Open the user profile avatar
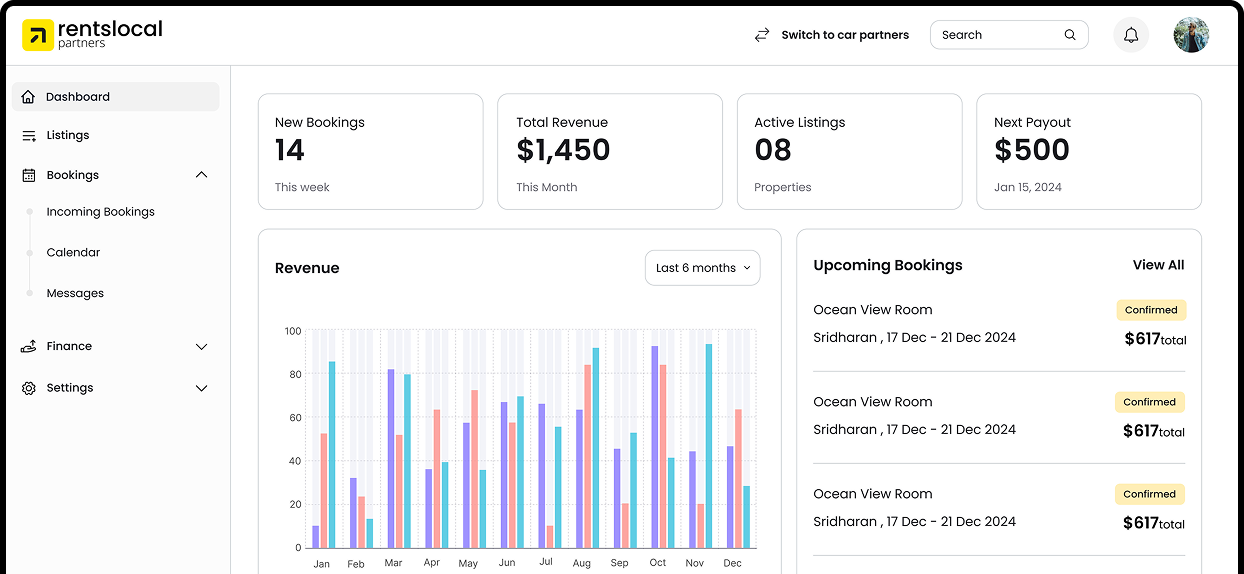Image resolution: width=1244 pixels, height=574 pixels. (1191, 35)
